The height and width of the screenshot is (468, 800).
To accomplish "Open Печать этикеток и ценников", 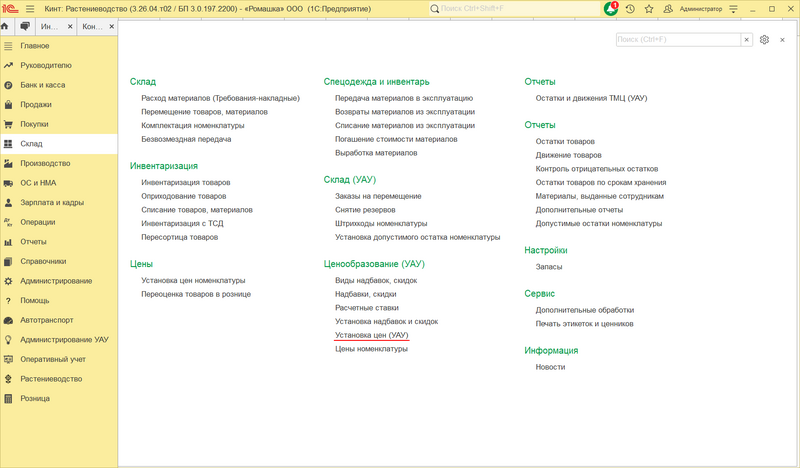I will click(x=585, y=324).
